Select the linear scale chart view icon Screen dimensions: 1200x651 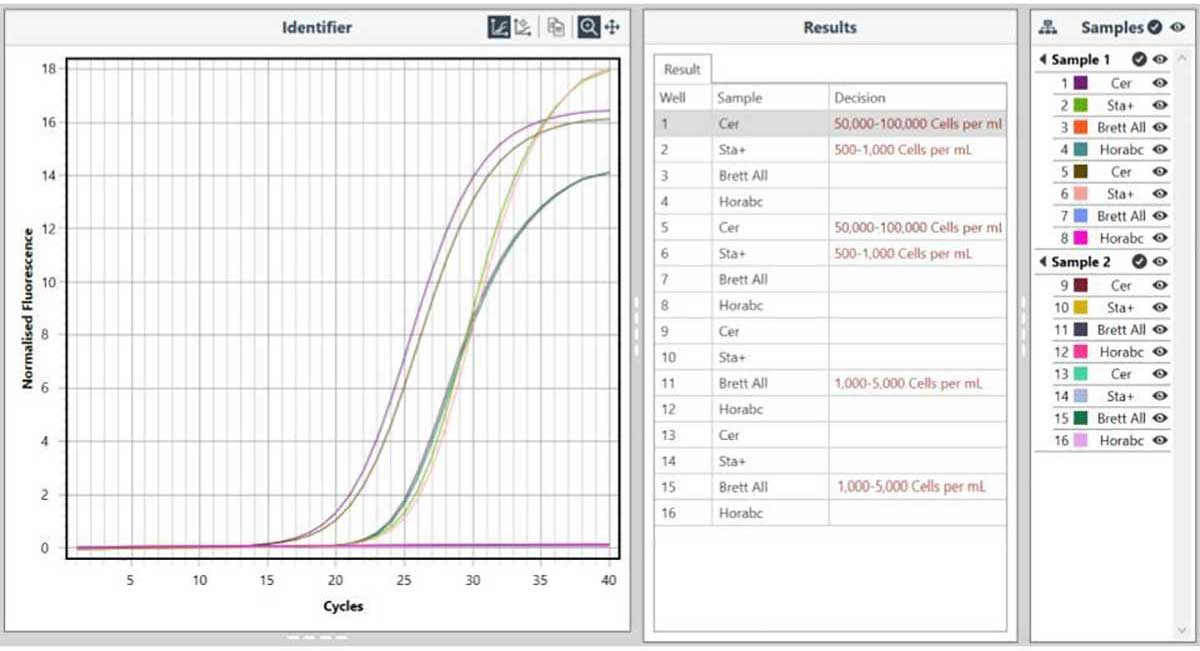click(498, 27)
